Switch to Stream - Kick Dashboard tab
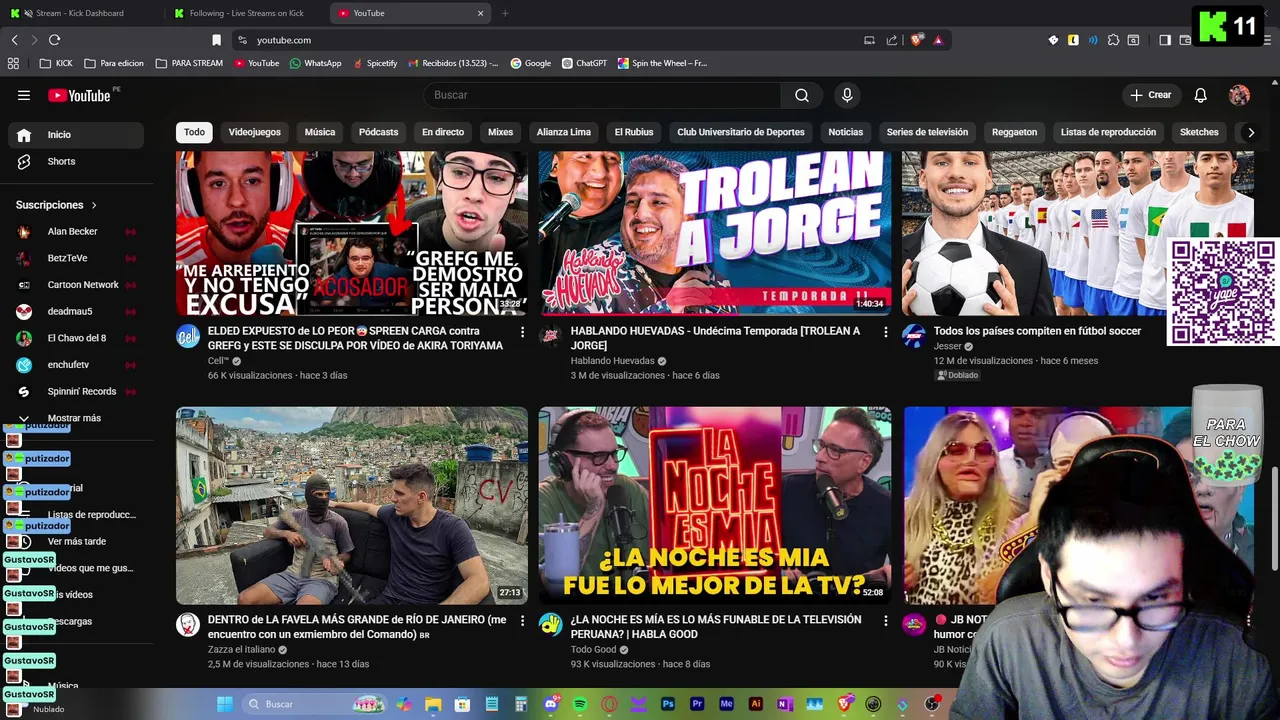The image size is (1280, 720). [x=78, y=13]
